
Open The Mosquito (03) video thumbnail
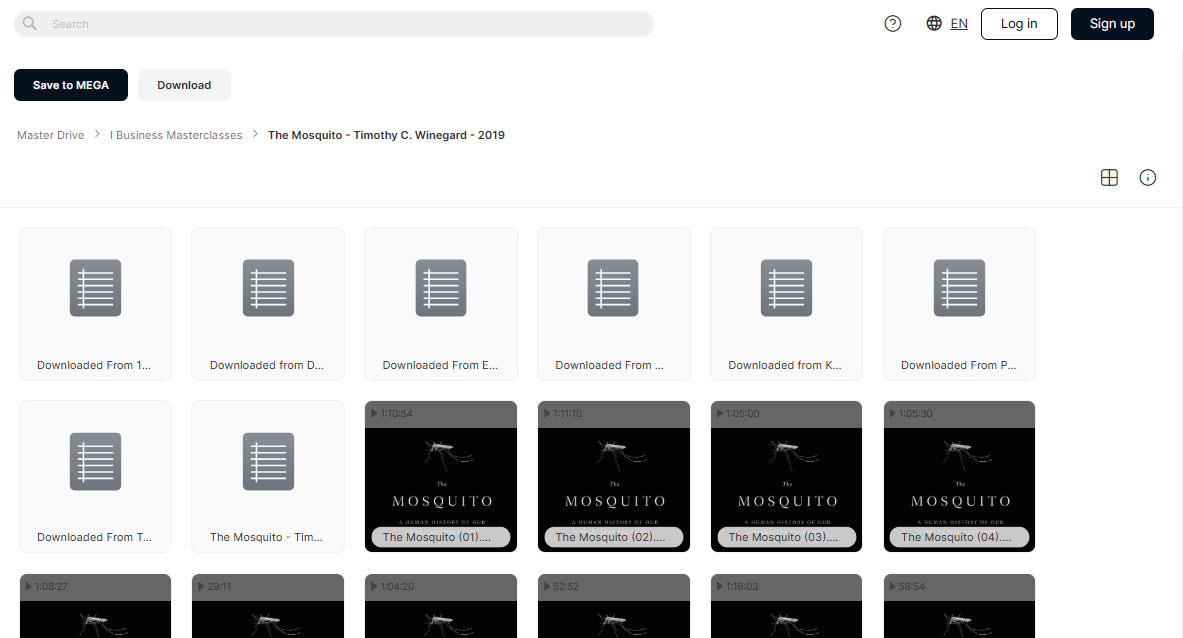(x=786, y=477)
